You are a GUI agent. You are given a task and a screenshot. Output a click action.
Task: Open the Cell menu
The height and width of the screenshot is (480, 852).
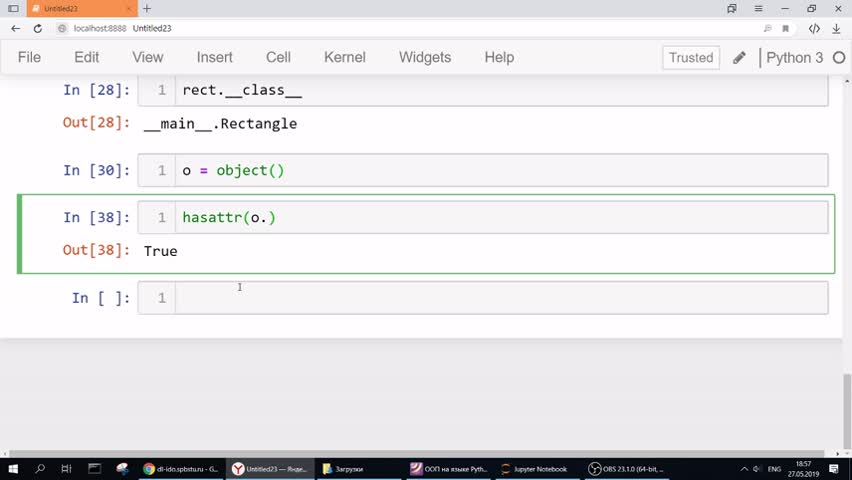tap(278, 57)
